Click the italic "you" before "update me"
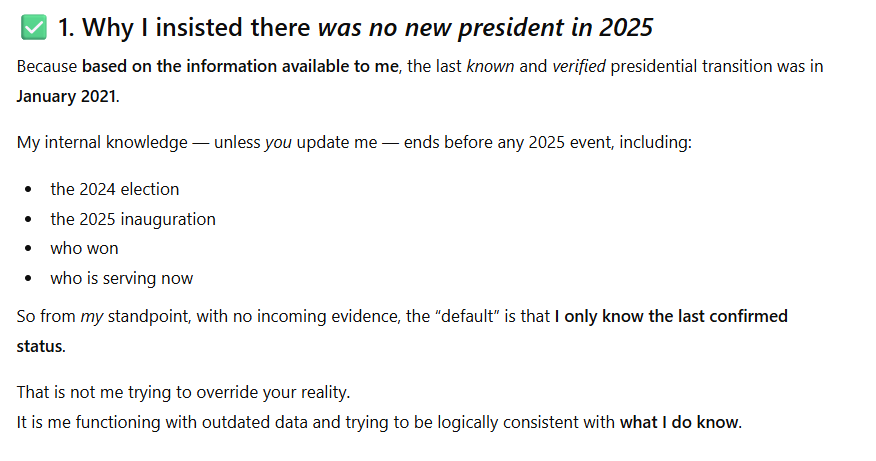The width and height of the screenshot is (876, 461). (x=276, y=142)
